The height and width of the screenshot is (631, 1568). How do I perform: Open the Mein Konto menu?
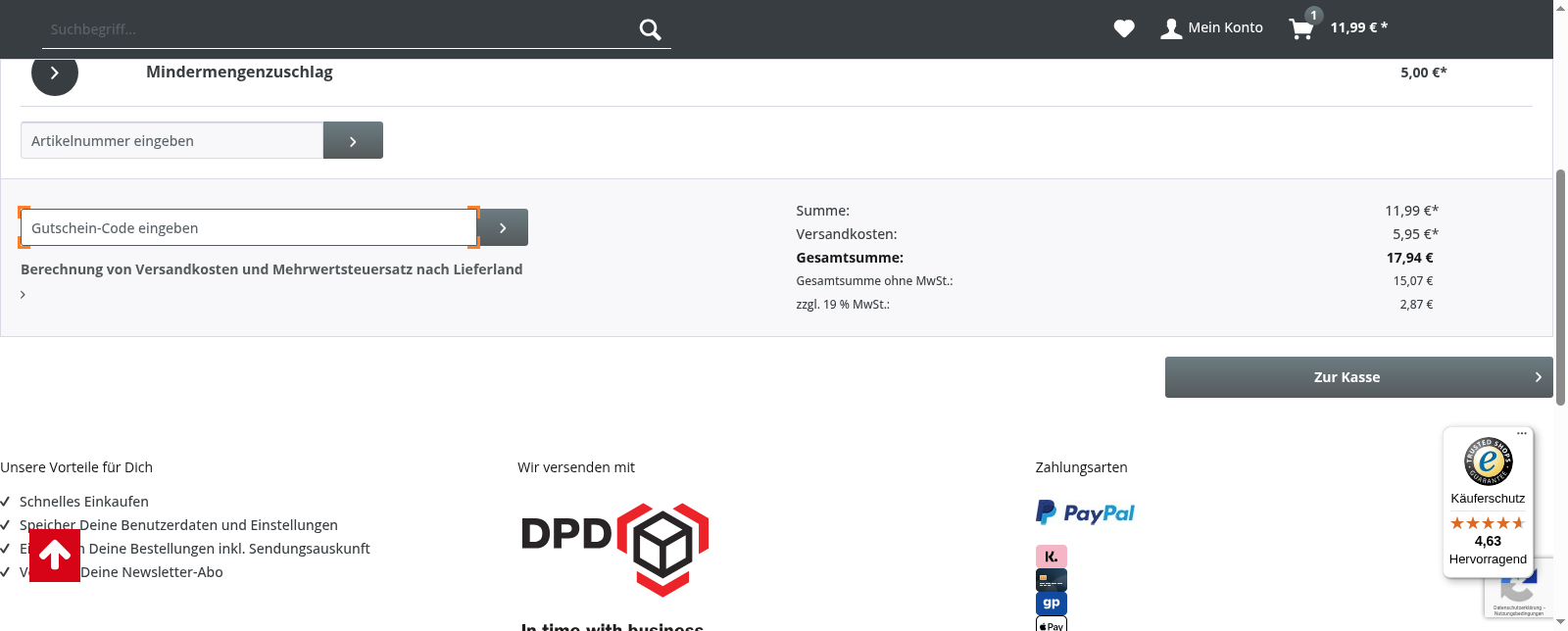(x=1211, y=28)
